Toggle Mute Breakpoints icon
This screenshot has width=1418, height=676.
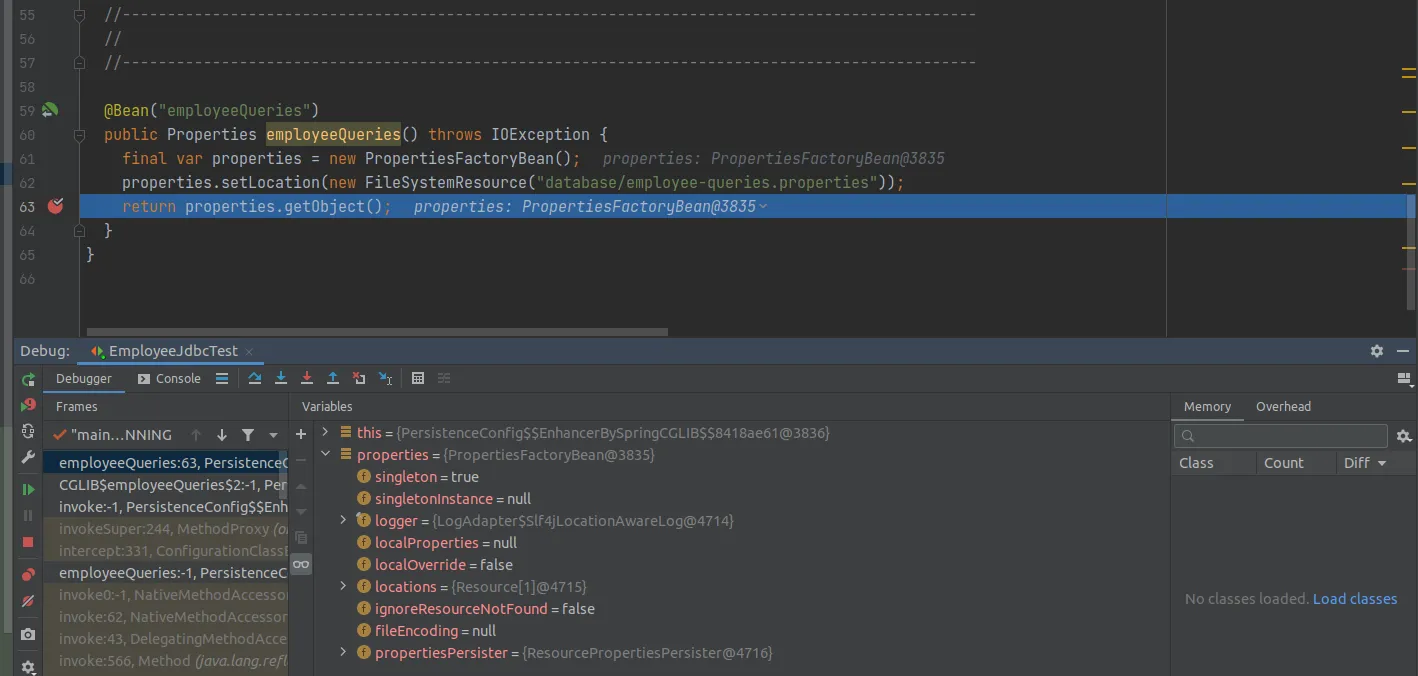point(28,601)
